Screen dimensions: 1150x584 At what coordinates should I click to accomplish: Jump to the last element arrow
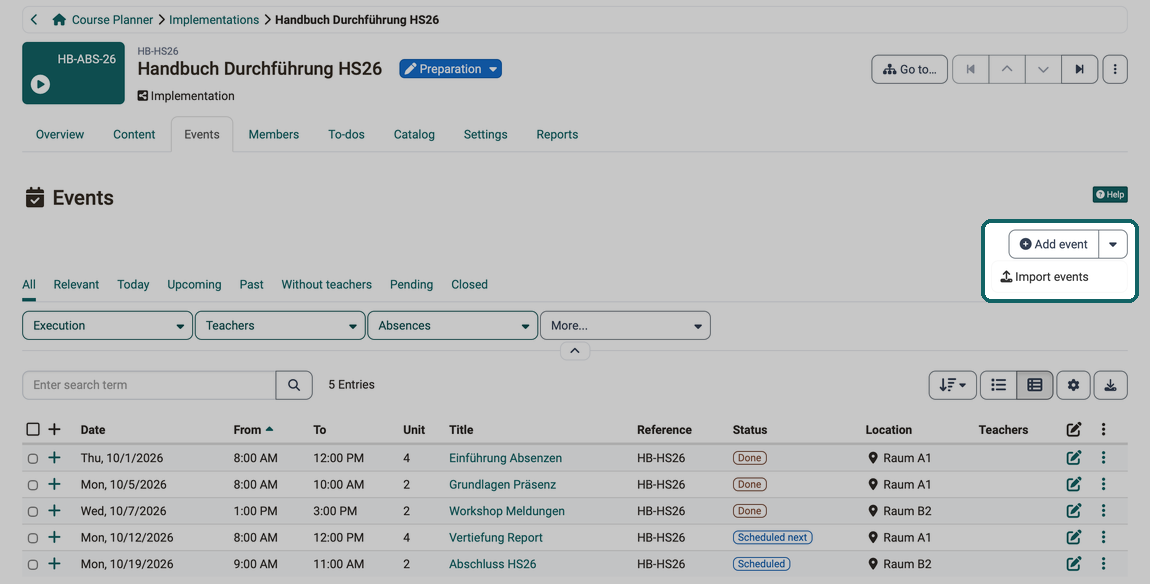point(1080,69)
